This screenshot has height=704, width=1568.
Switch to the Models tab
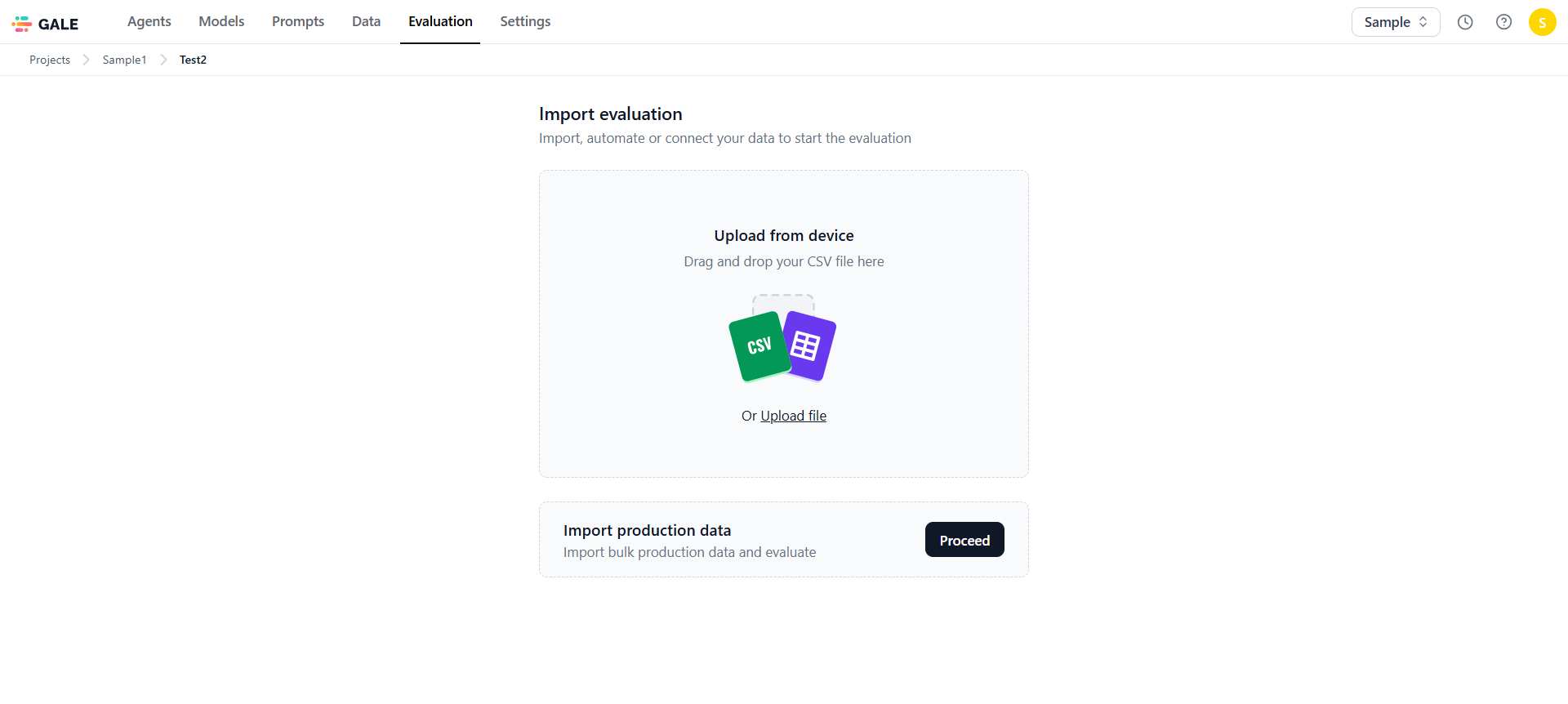pos(221,21)
